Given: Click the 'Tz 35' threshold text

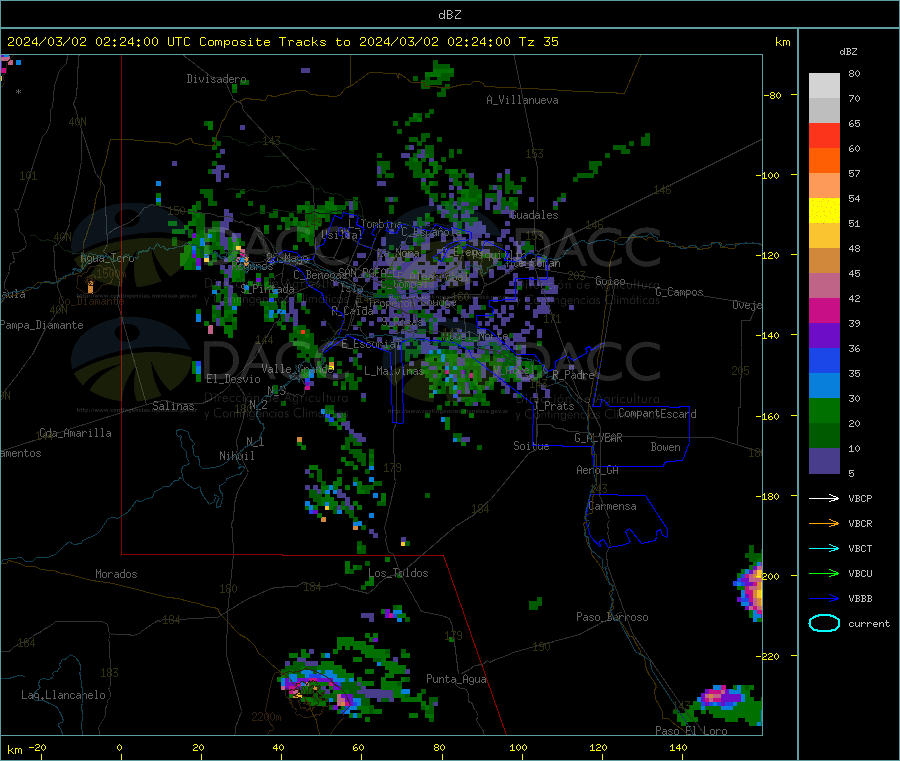Looking at the screenshot, I should pos(538,42).
